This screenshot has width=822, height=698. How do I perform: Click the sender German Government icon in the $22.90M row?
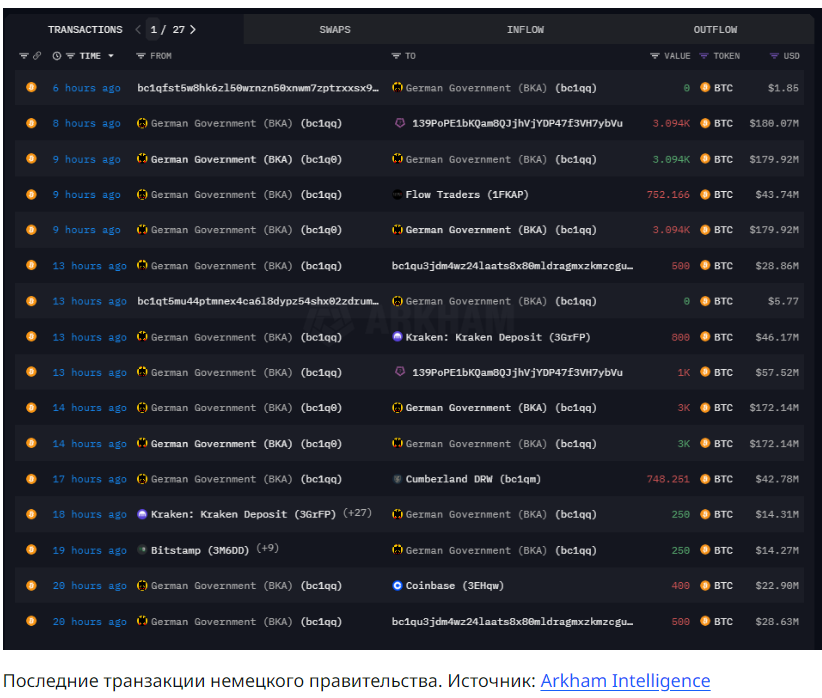142,585
